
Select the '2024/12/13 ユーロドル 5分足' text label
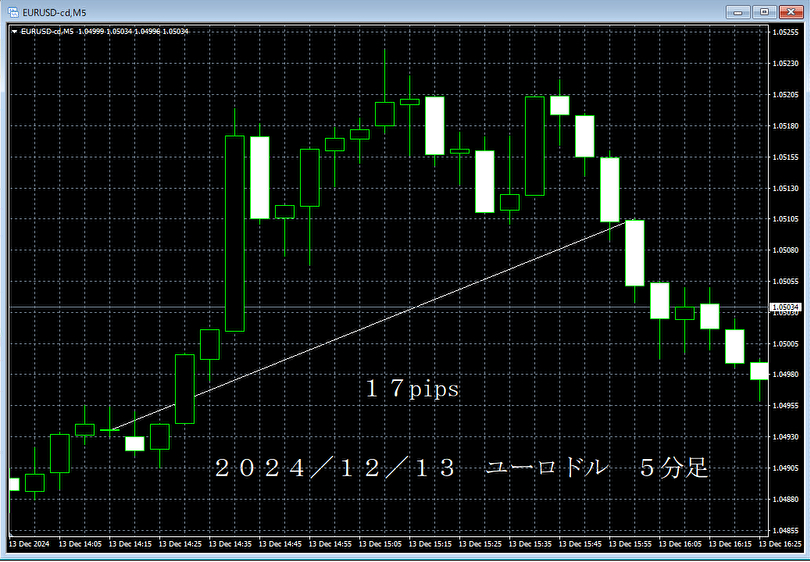coord(461,468)
